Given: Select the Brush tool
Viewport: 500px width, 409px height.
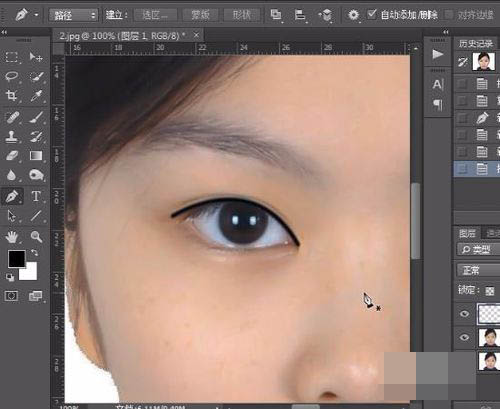Looking at the screenshot, I should pyautogui.click(x=36, y=117).
